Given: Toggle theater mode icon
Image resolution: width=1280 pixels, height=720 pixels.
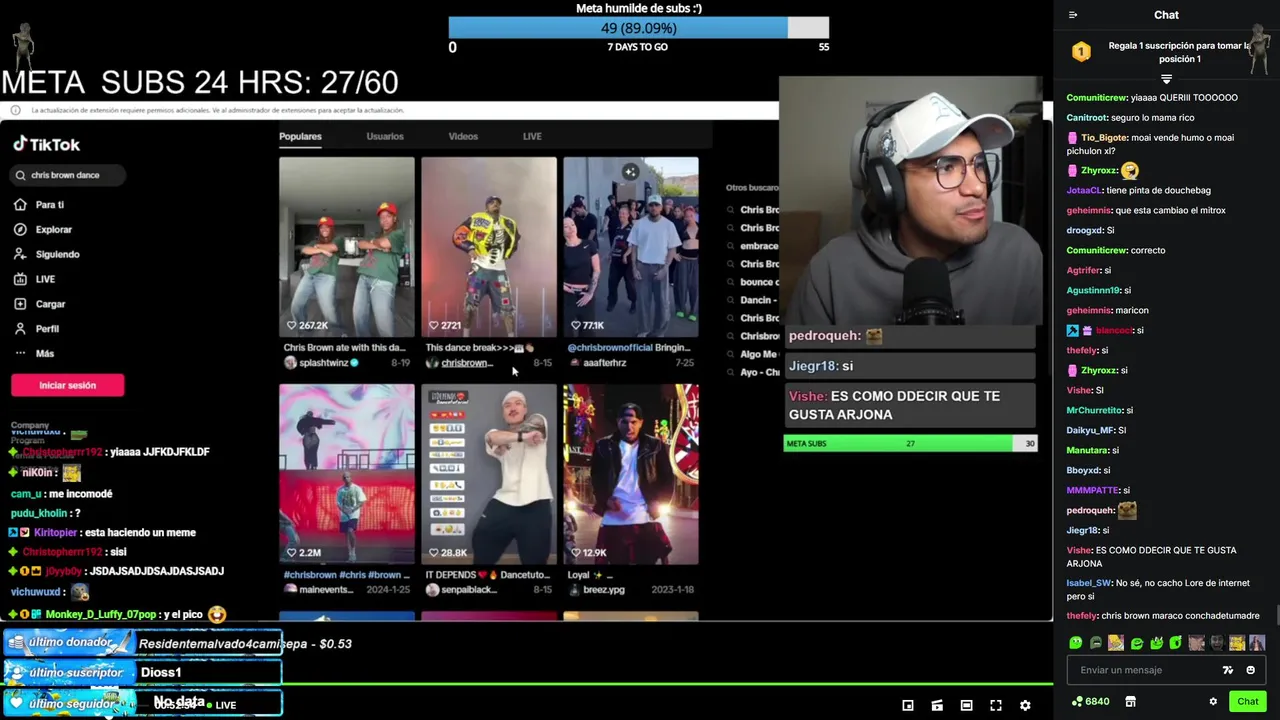Looking at the screenshot, I should click(x=966, y=705).
